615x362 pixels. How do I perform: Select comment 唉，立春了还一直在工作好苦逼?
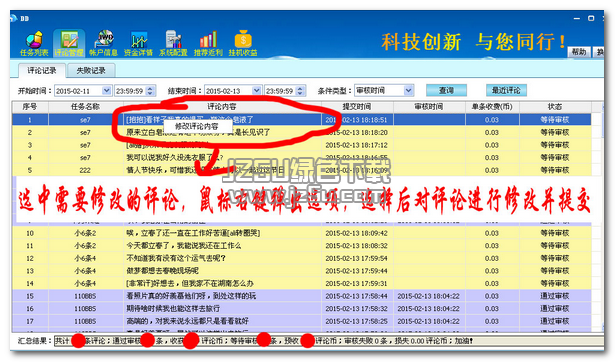(x=193, y=233)
